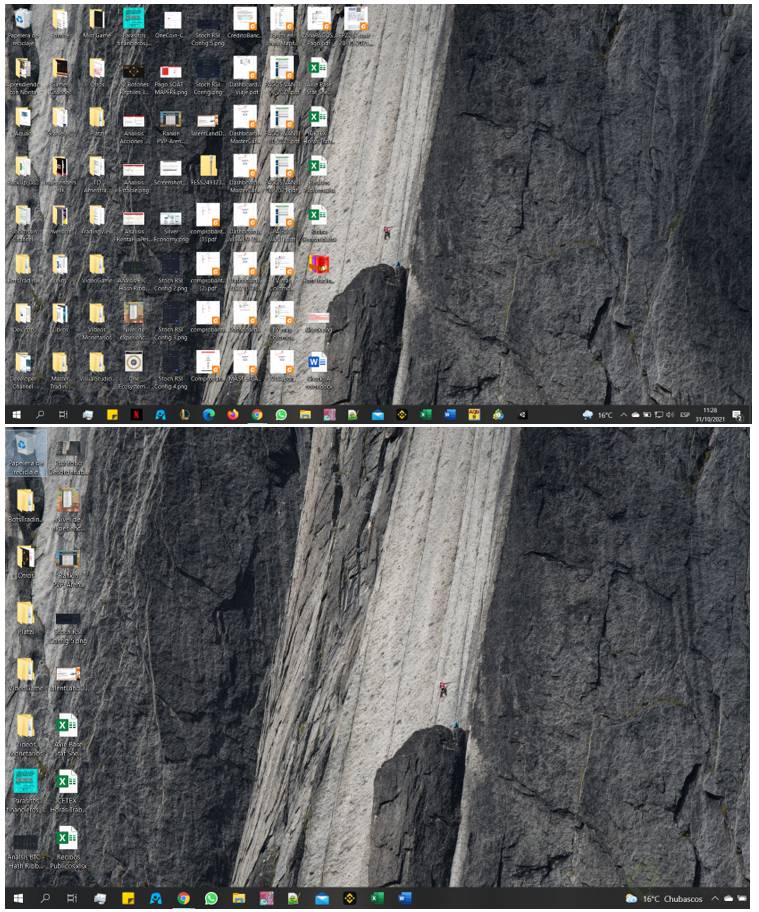759x912 pixels.
Task: Open Word from the lower taskbar
Action: point(405,898)
